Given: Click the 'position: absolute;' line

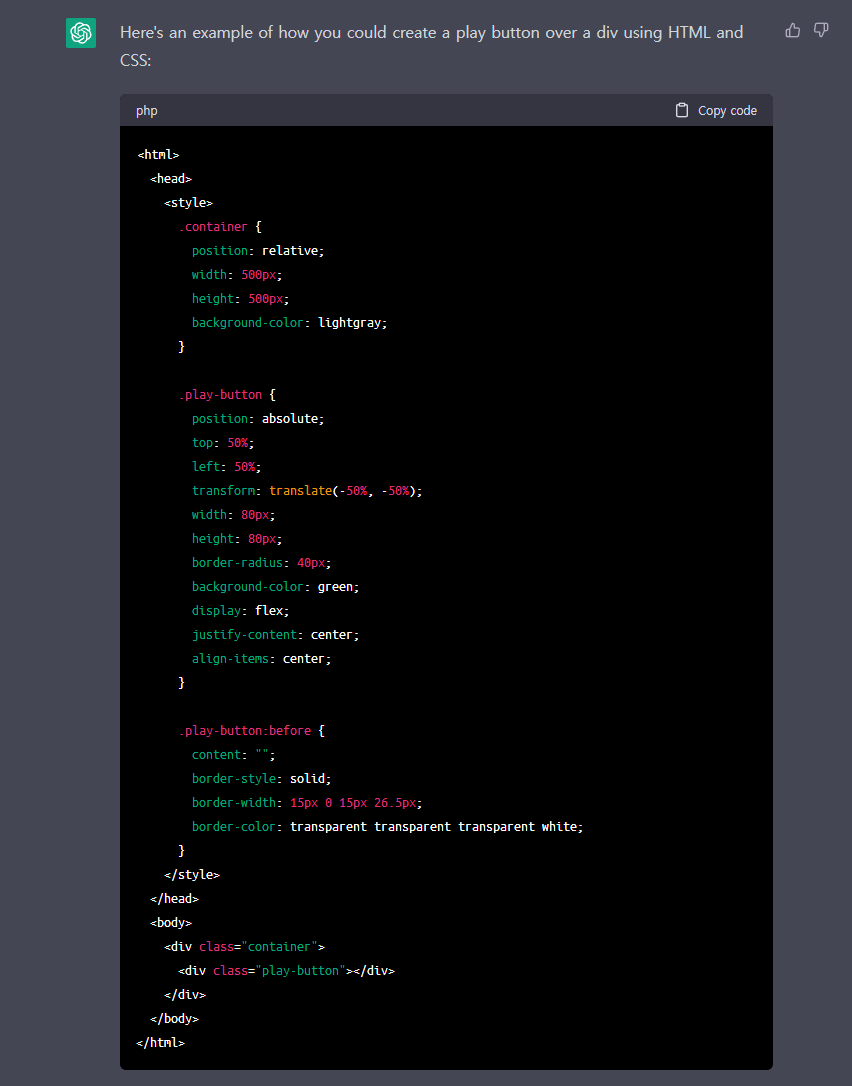Looking at the screenshot, I should 258,419.
